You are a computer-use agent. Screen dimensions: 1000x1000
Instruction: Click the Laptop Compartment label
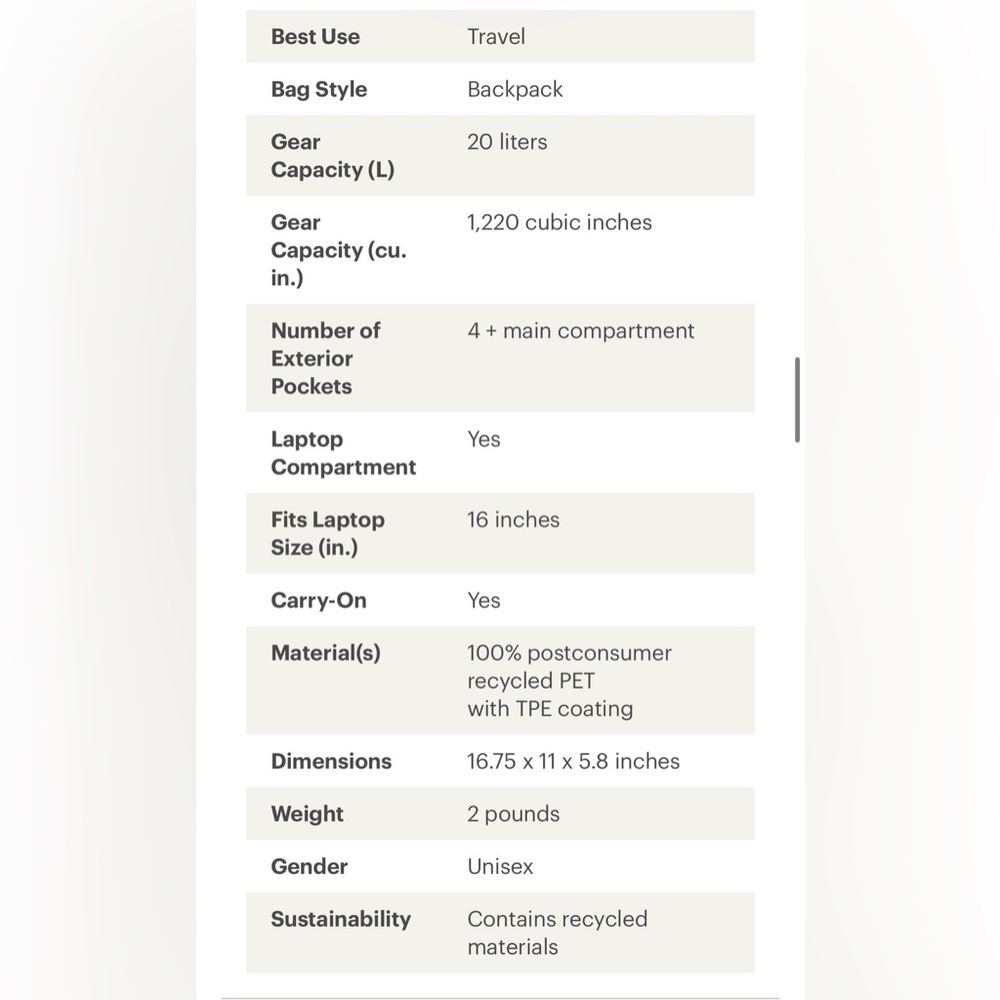(x=343, y=453)
